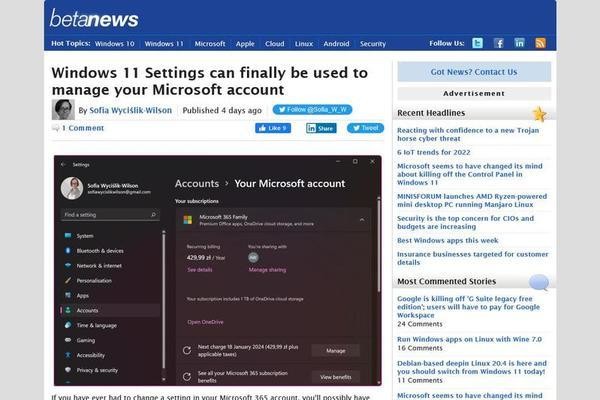Click the View benefits button
Image resolution: width=600 pixels, height=400 pixels.
click(x=336, y=377)
